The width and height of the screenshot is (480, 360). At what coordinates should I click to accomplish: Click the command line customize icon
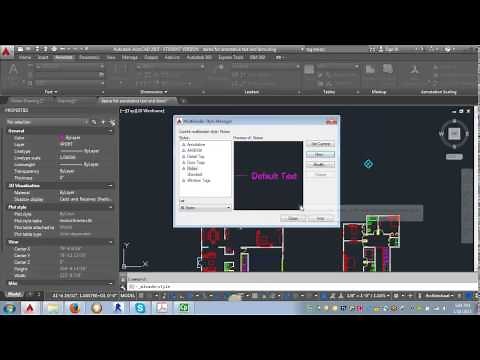[x=123, y=287]
